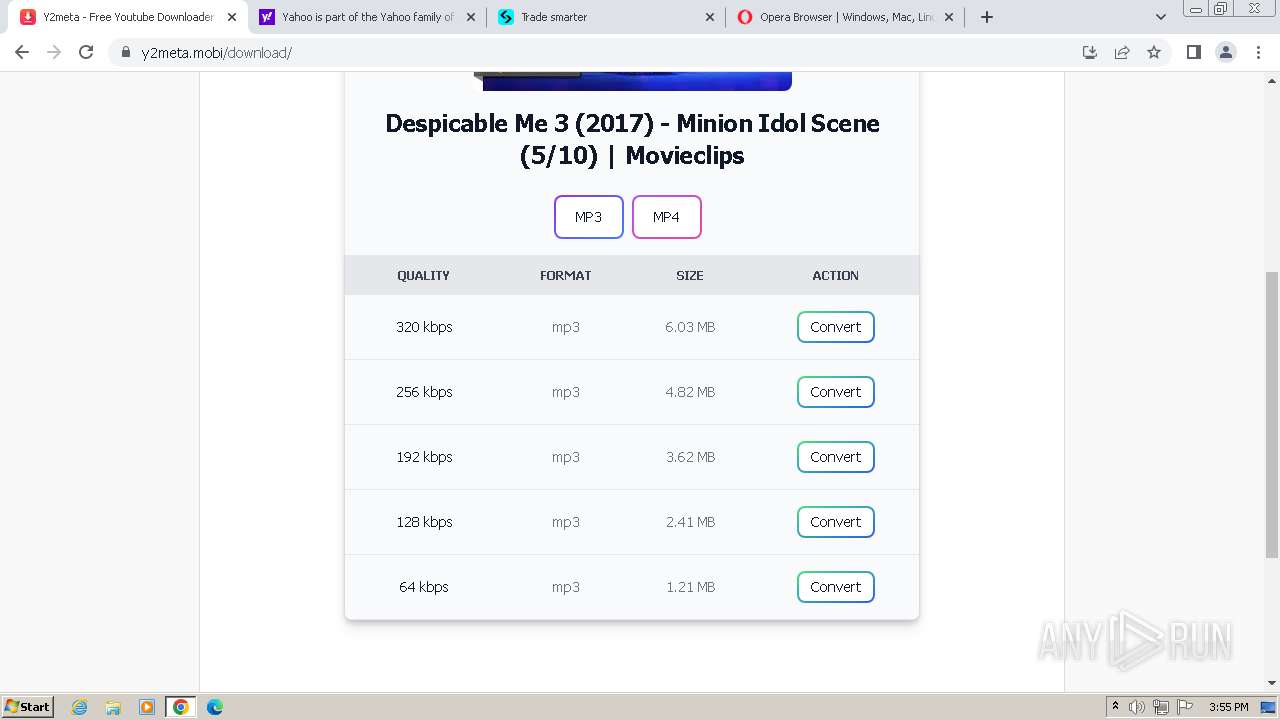
Task: Open the Chrome profile avatar
Action: click(x=1226, y=52)
